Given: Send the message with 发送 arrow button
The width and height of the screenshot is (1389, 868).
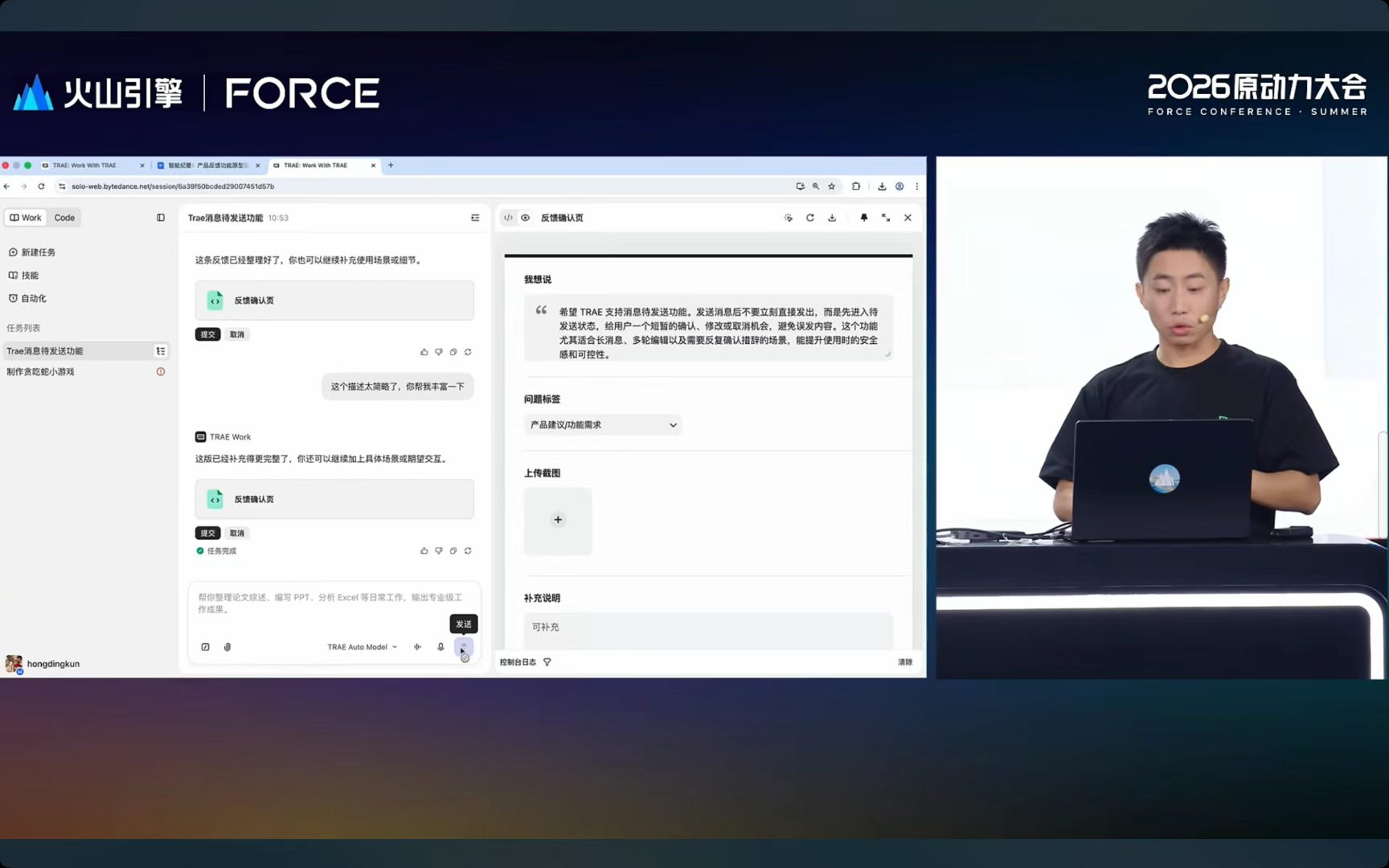Looking at the screenshot, I should 464,647.
